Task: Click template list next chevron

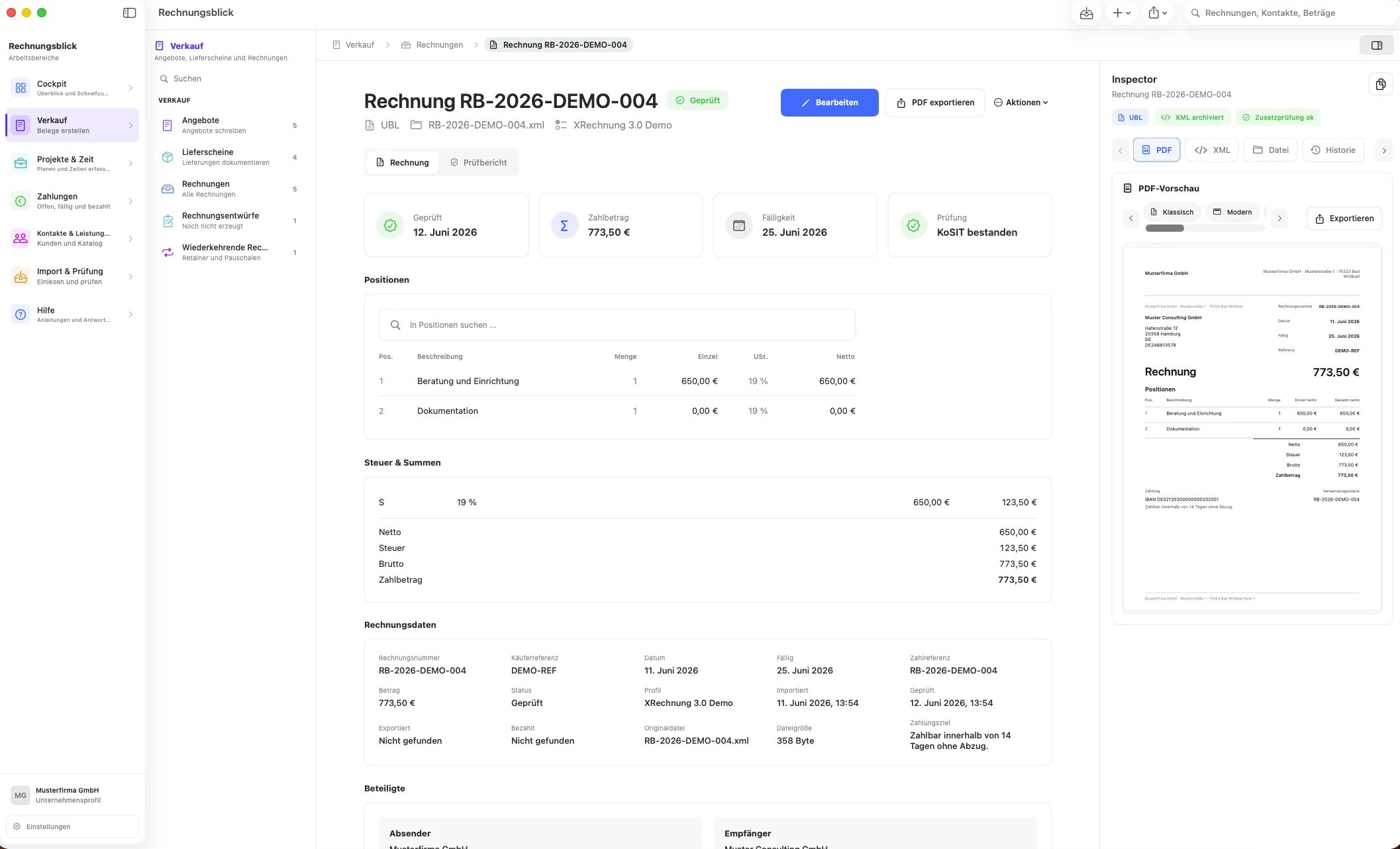Action: coord(1279,219)
